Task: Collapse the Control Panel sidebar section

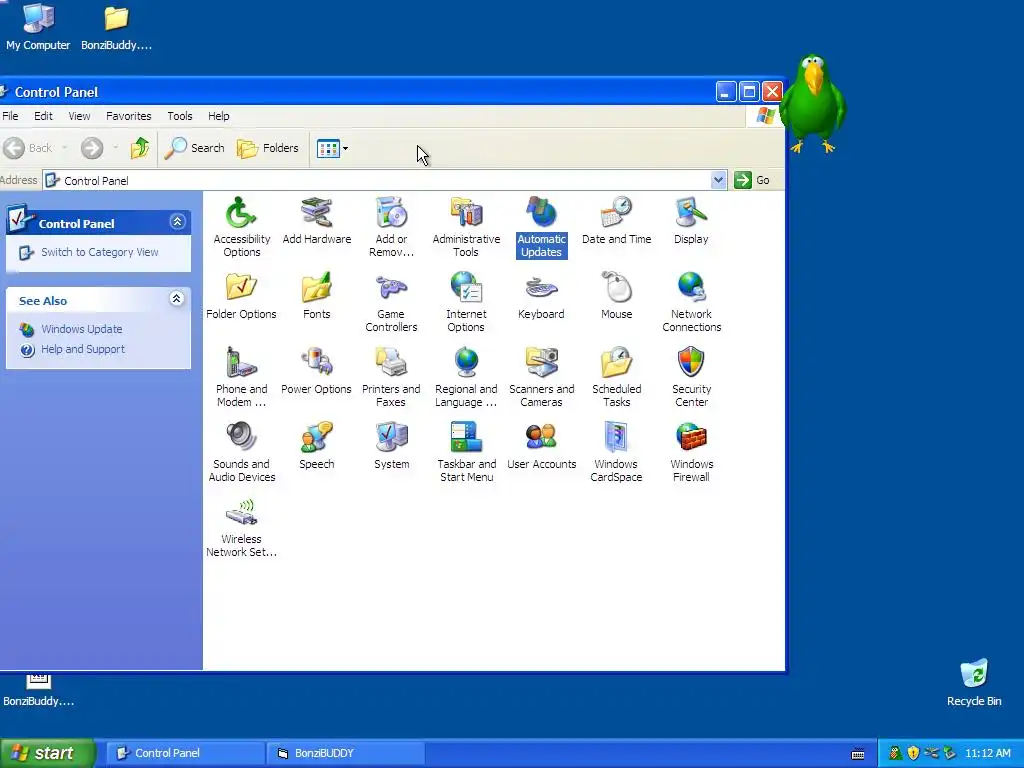Action: [177, 221]
